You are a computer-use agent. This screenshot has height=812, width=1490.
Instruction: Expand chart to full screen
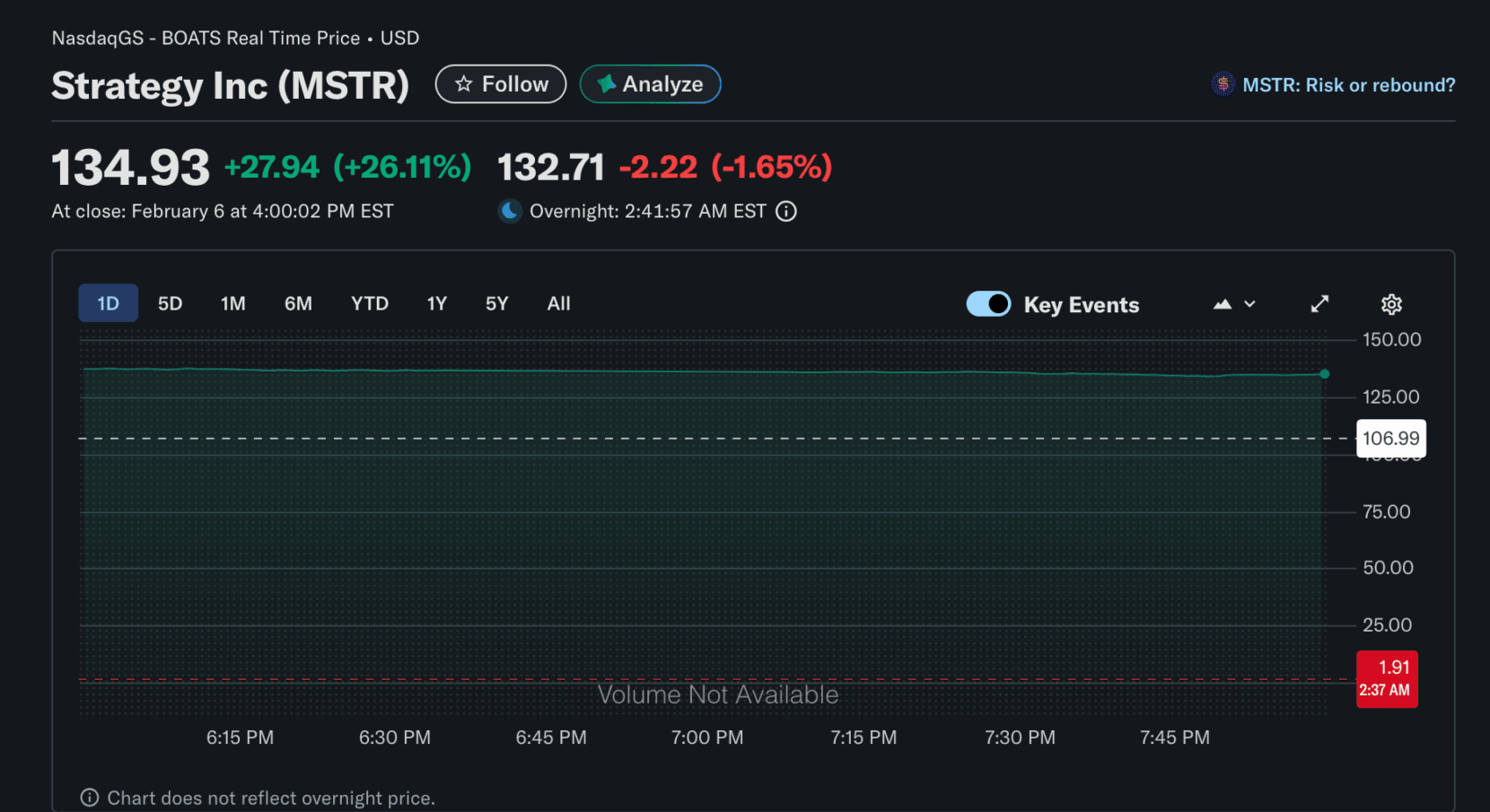(1319, 304)
